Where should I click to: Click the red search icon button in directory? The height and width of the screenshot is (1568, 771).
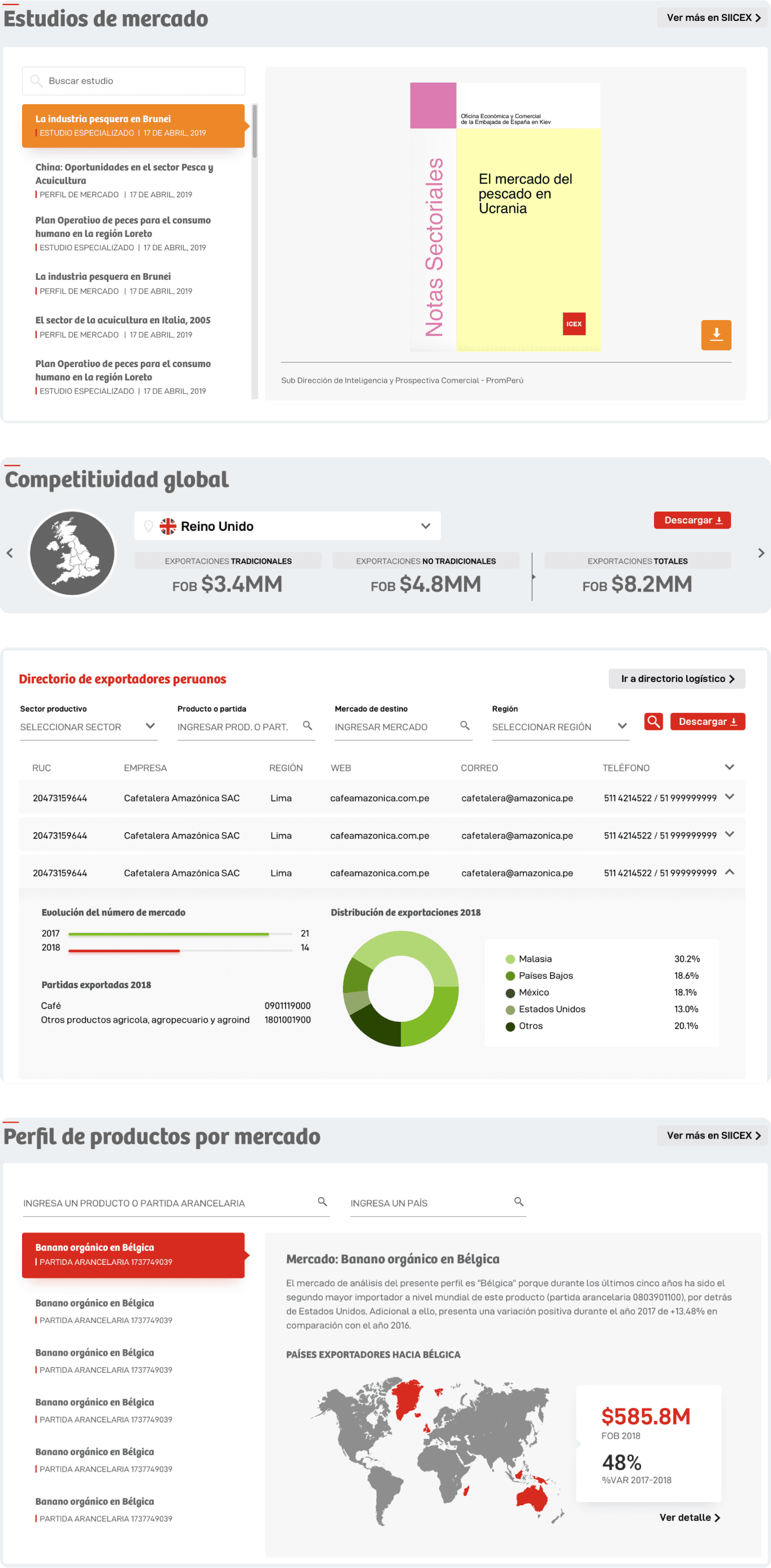[x=653, y=722]
